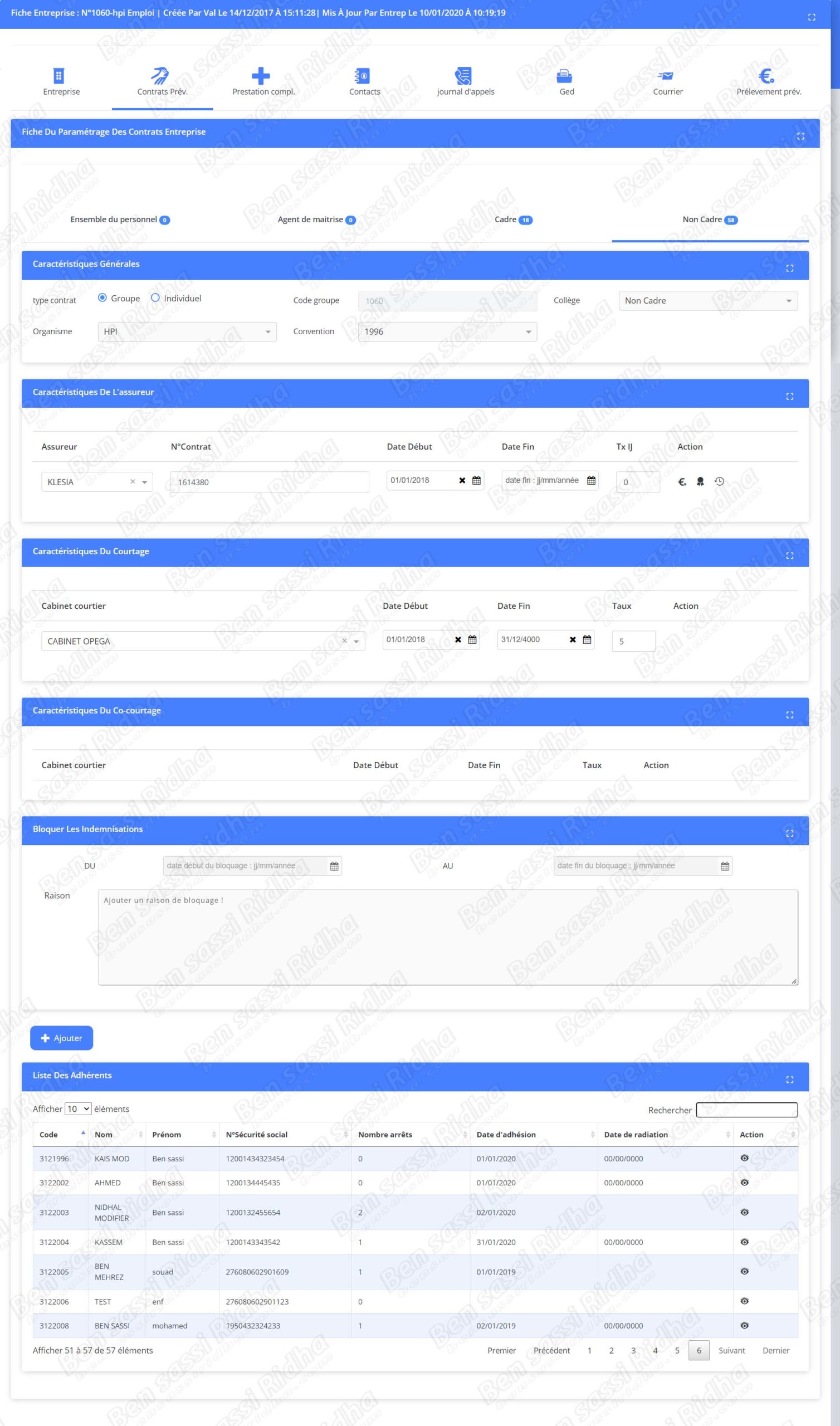Open the Organisme HPI dropdown

(187, 331)
